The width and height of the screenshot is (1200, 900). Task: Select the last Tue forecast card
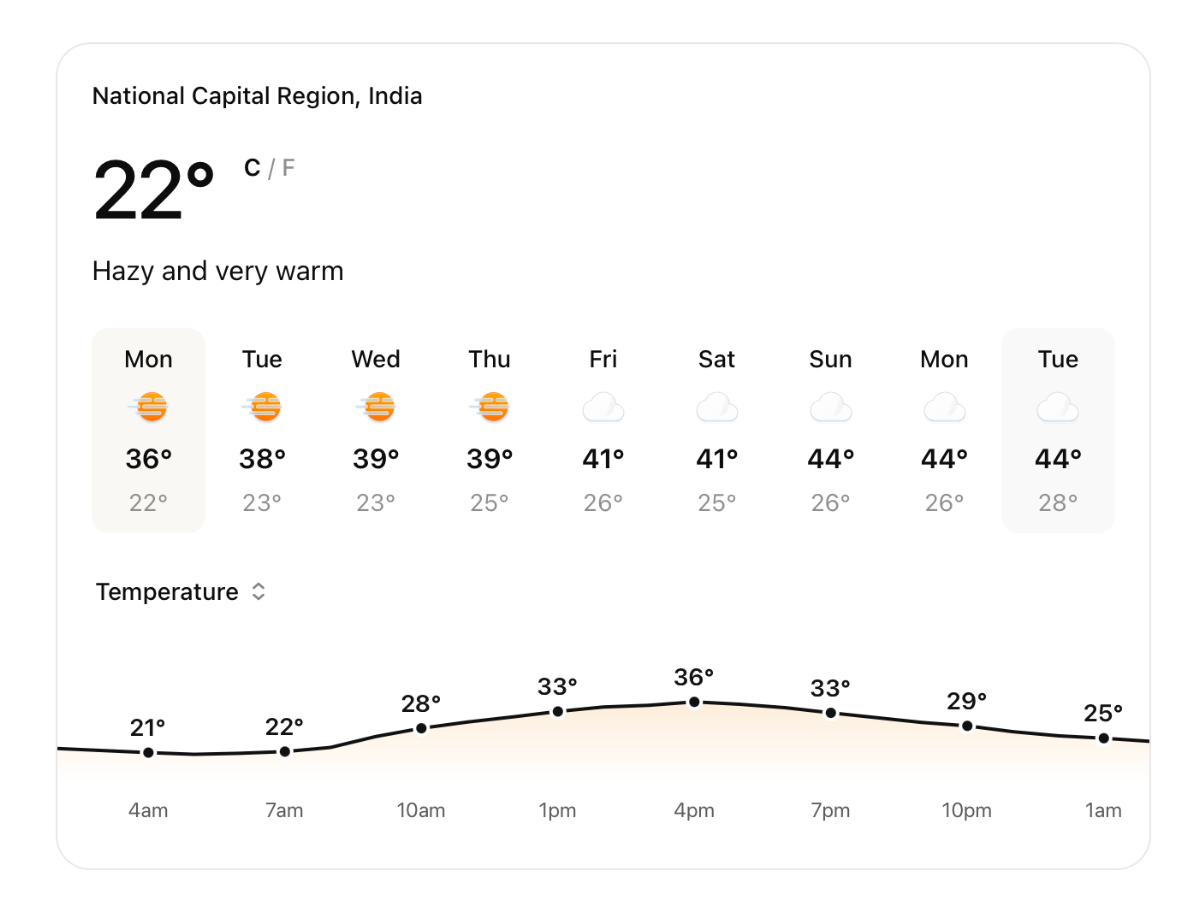(x=1058, y=430)
